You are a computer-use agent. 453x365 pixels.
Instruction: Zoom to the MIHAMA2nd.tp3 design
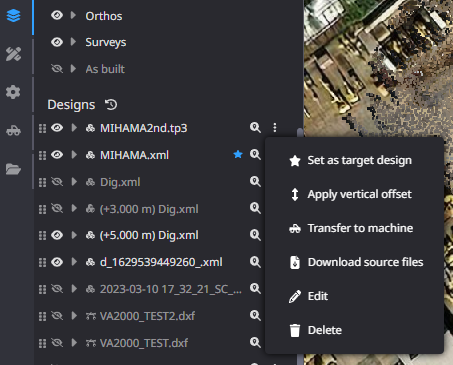(x=255, y=128)
